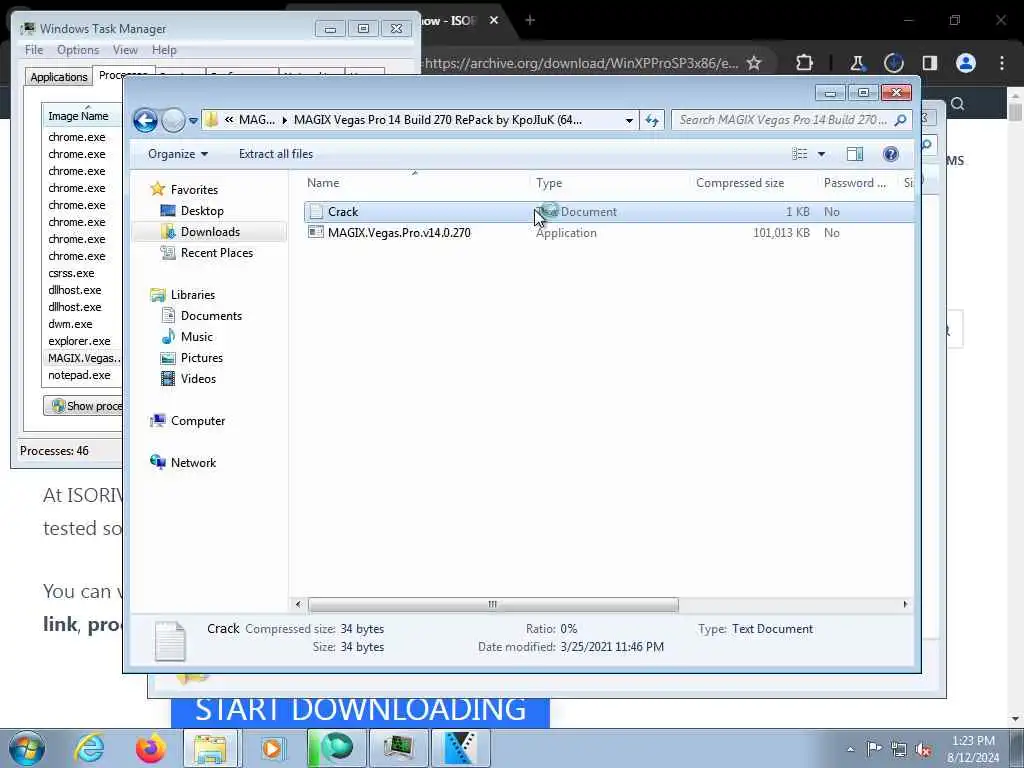The image size is (1024, 768).
Task: Click the Explorer Forward navigation arrow
Action: (x=173, y=120)
